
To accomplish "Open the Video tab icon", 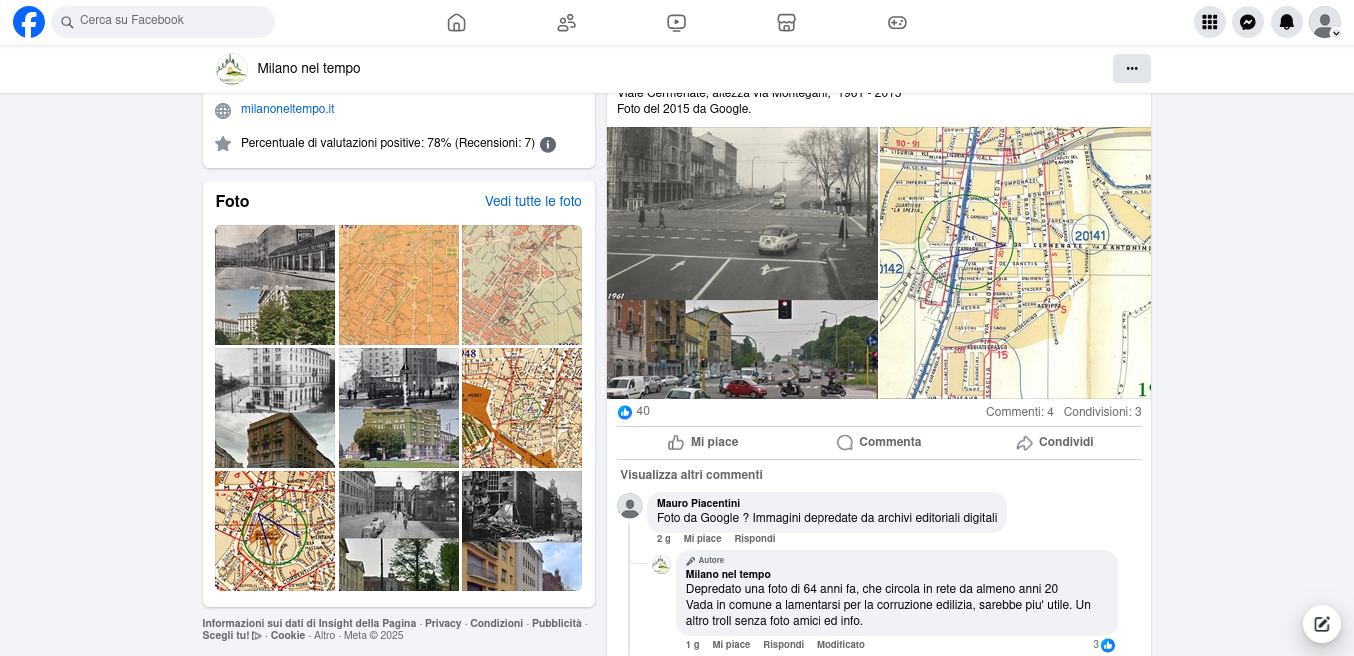I will (677, 22).
